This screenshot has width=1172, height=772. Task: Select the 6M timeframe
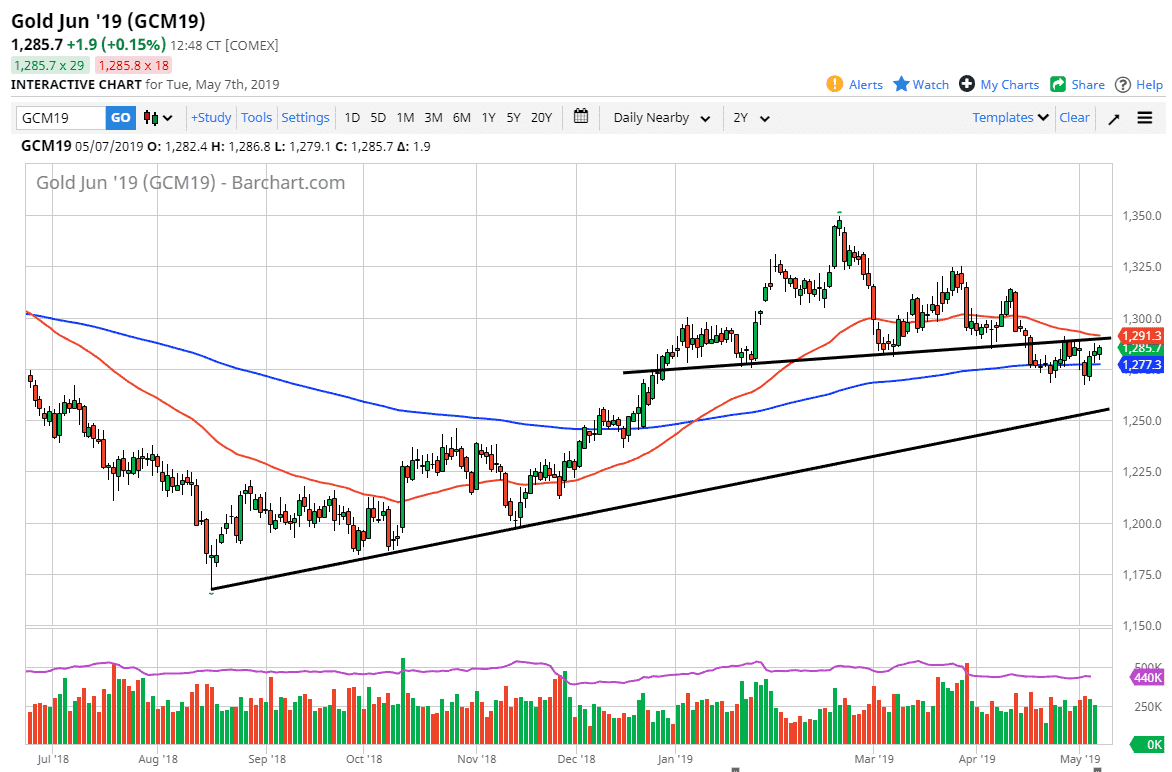coord(461,117)
